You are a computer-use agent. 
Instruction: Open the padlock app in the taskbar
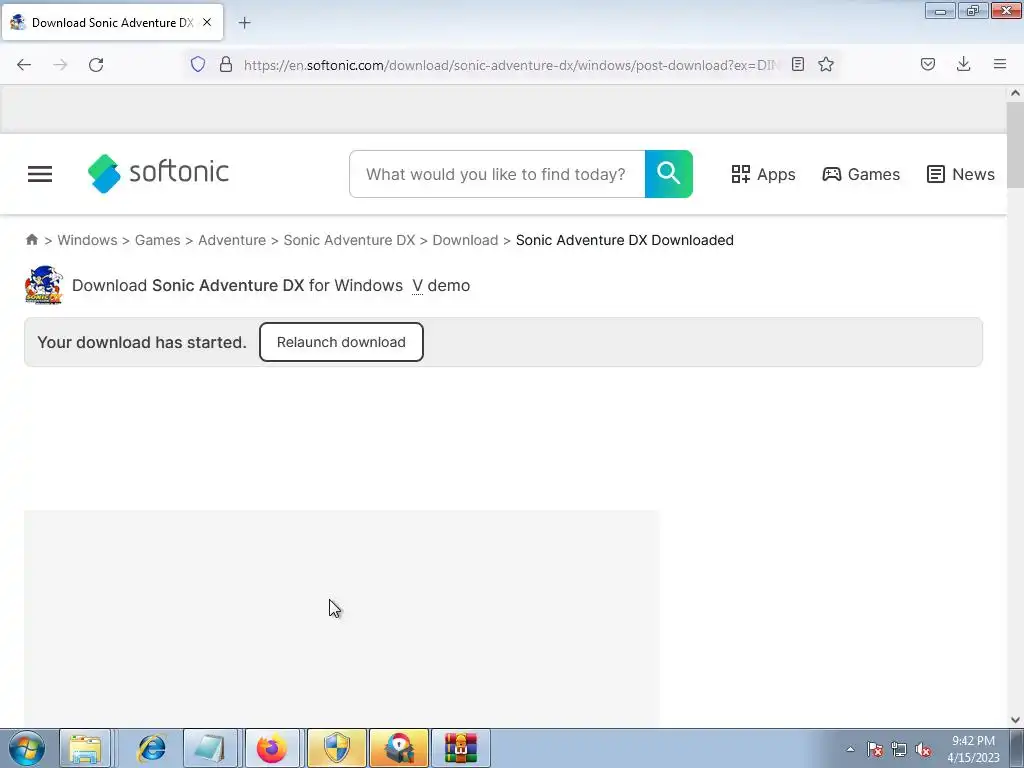coord(399,748)
